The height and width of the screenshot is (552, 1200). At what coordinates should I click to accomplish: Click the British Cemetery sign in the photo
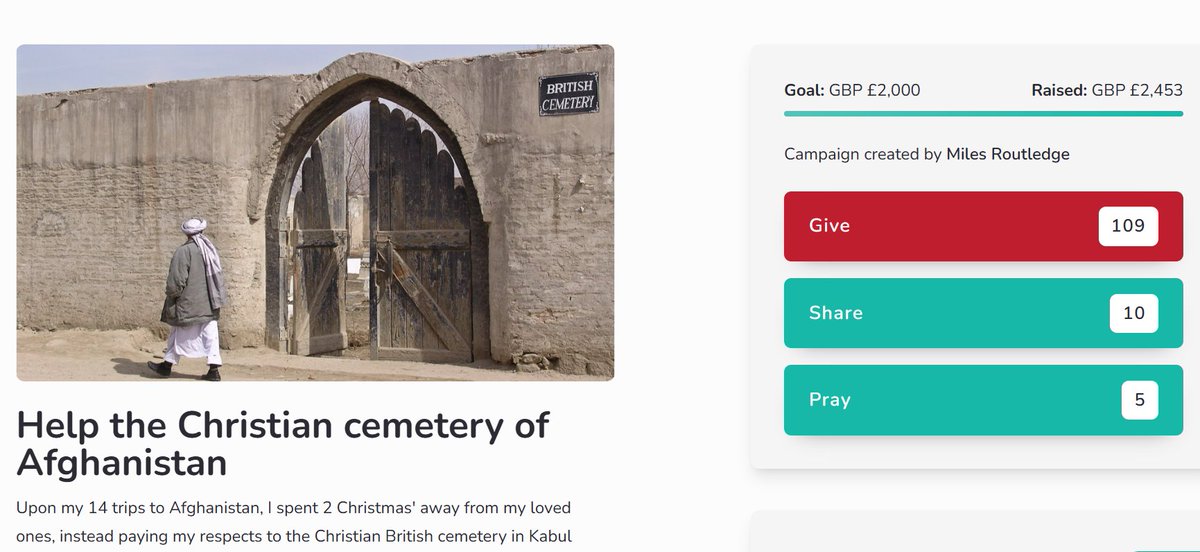click(x=569, y=94)
